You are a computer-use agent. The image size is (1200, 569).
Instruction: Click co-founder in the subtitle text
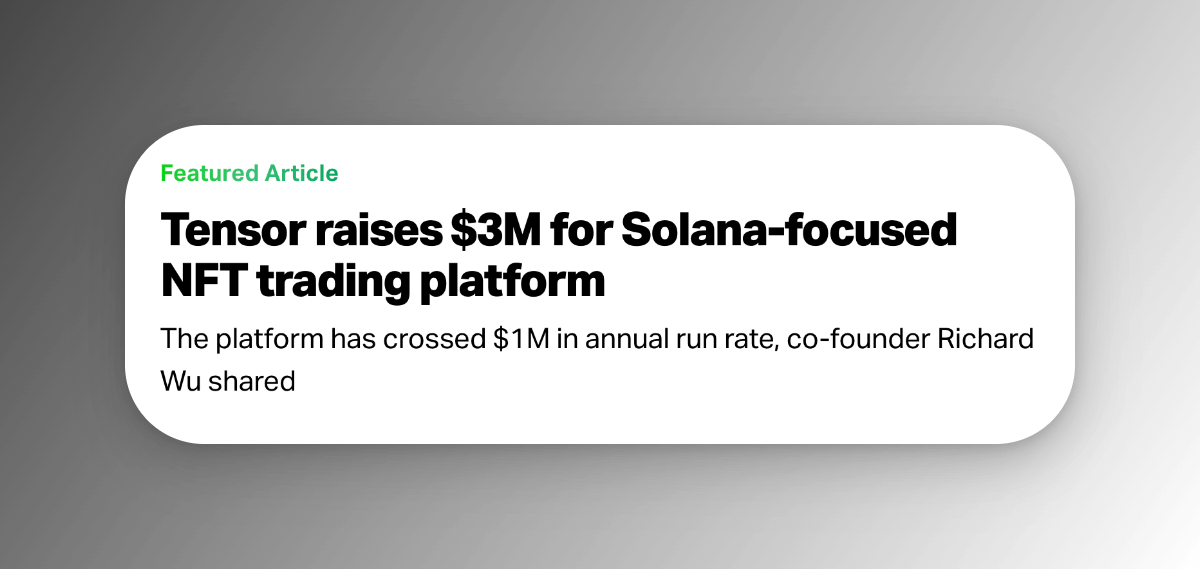[857, 338]
